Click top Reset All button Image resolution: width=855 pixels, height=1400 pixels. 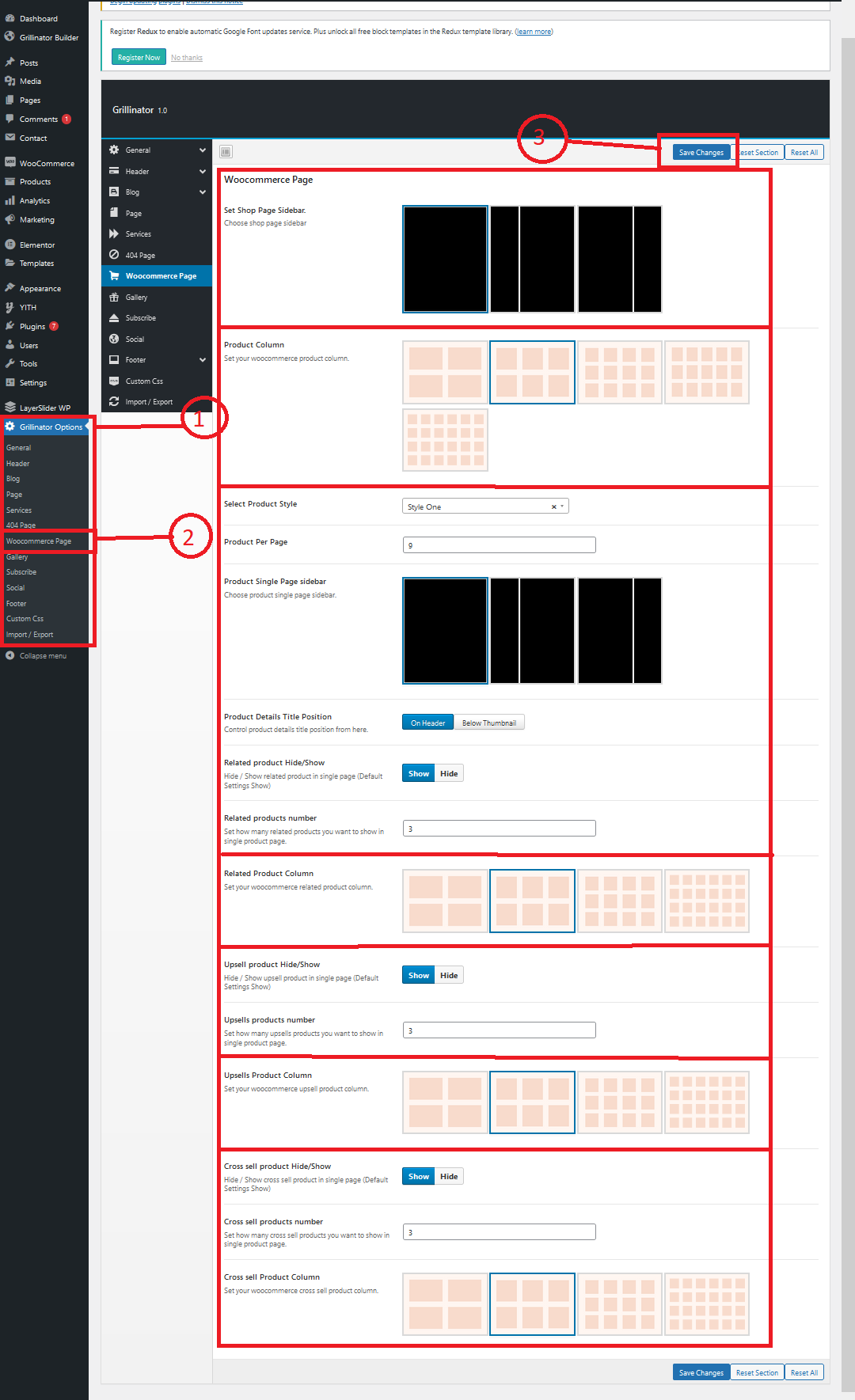pyautogui.click(x=804, y=152)
